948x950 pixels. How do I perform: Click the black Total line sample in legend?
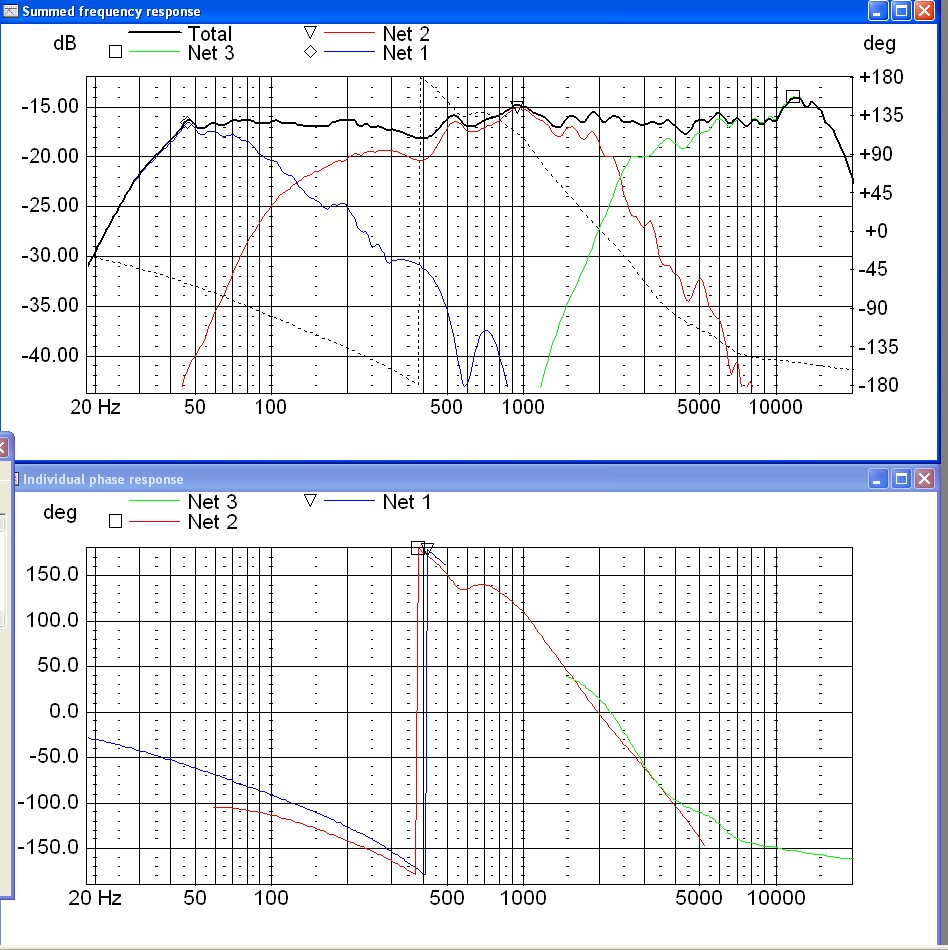(x=154, y=32)
